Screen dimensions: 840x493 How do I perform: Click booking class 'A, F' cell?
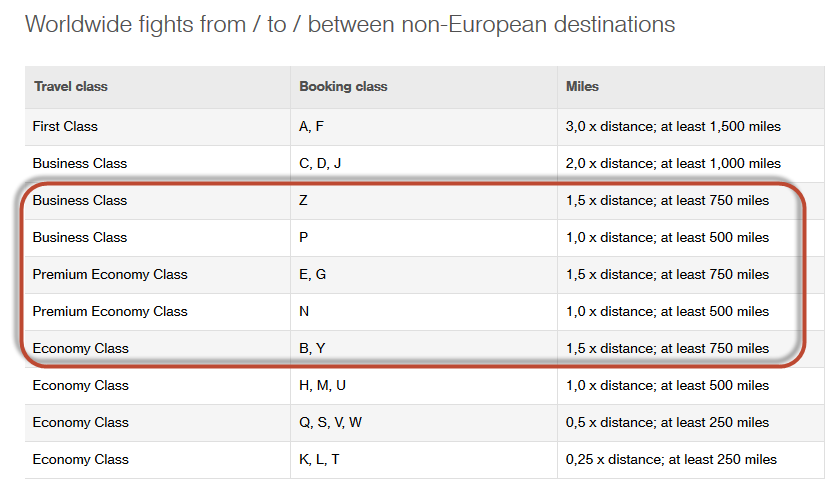click(x=311, y=126)
